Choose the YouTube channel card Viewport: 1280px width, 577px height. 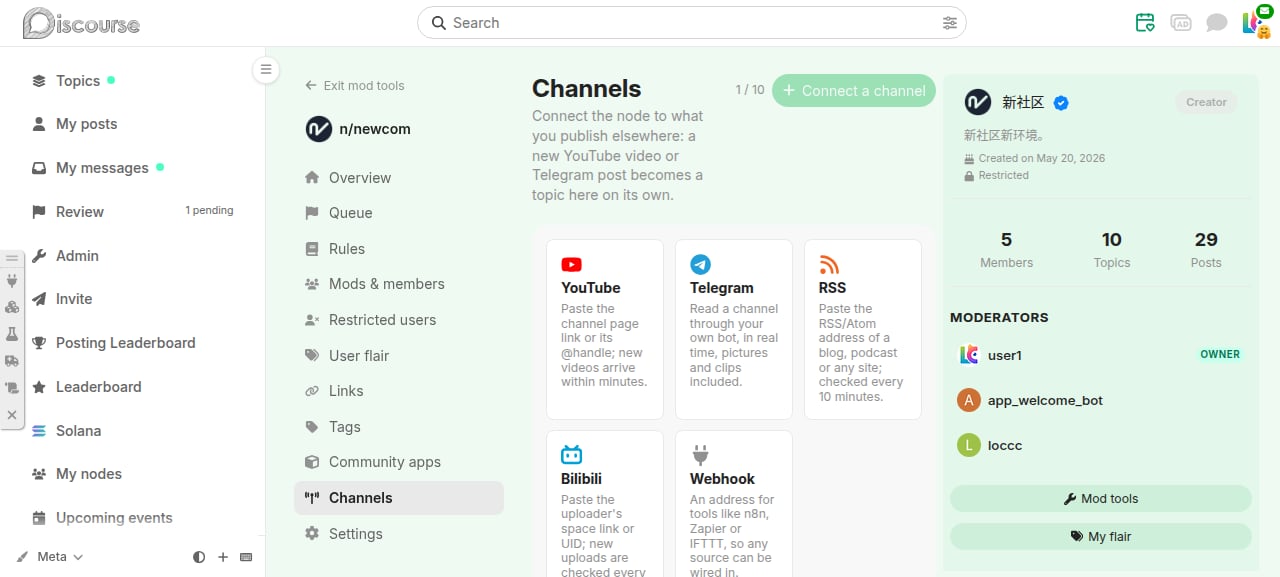tap(605, 329)
